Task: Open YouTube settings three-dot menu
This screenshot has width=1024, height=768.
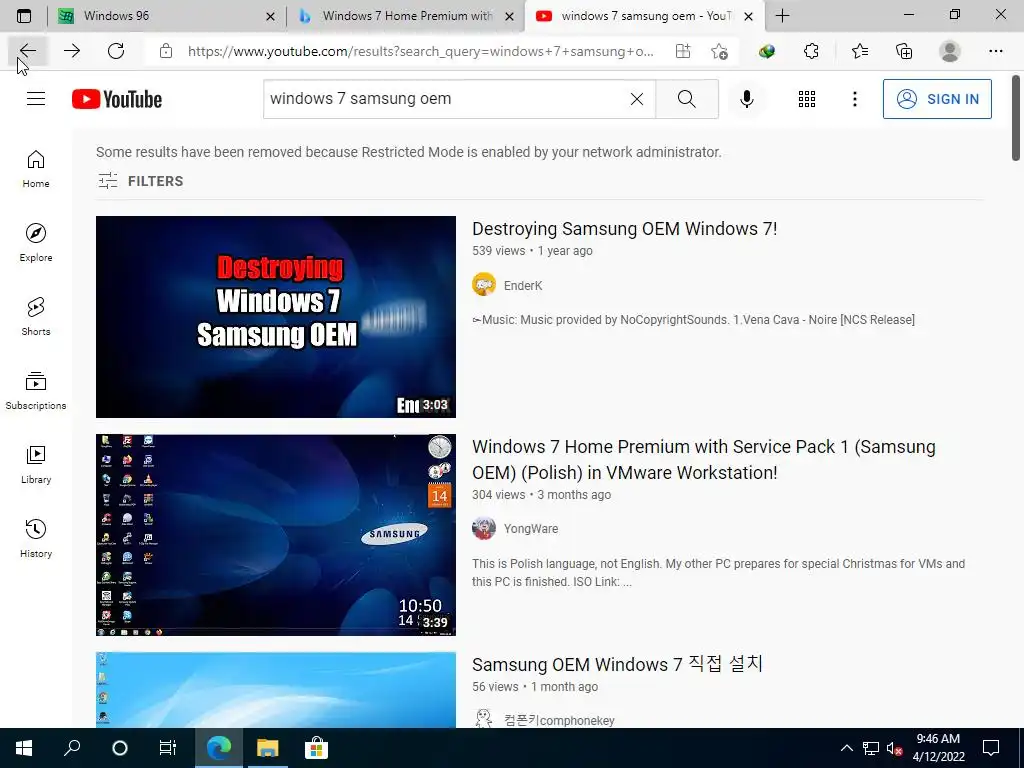Action: [x=854, y=99]
